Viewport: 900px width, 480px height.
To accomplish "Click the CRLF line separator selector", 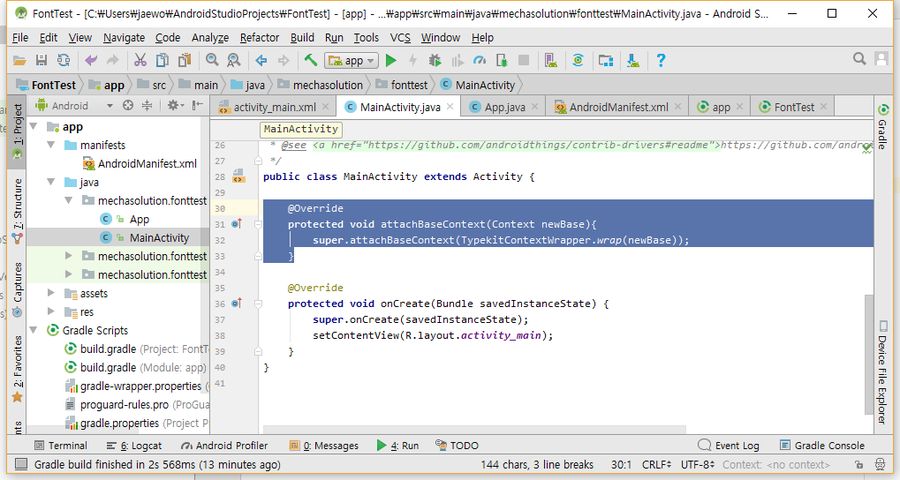I will pos(657,464).
